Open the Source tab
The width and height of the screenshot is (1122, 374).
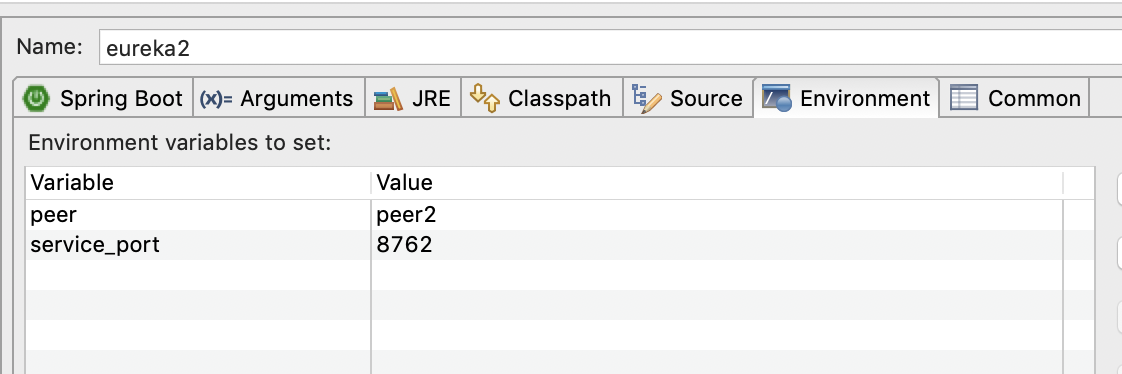pyautogui.click(x=688, y=98)
